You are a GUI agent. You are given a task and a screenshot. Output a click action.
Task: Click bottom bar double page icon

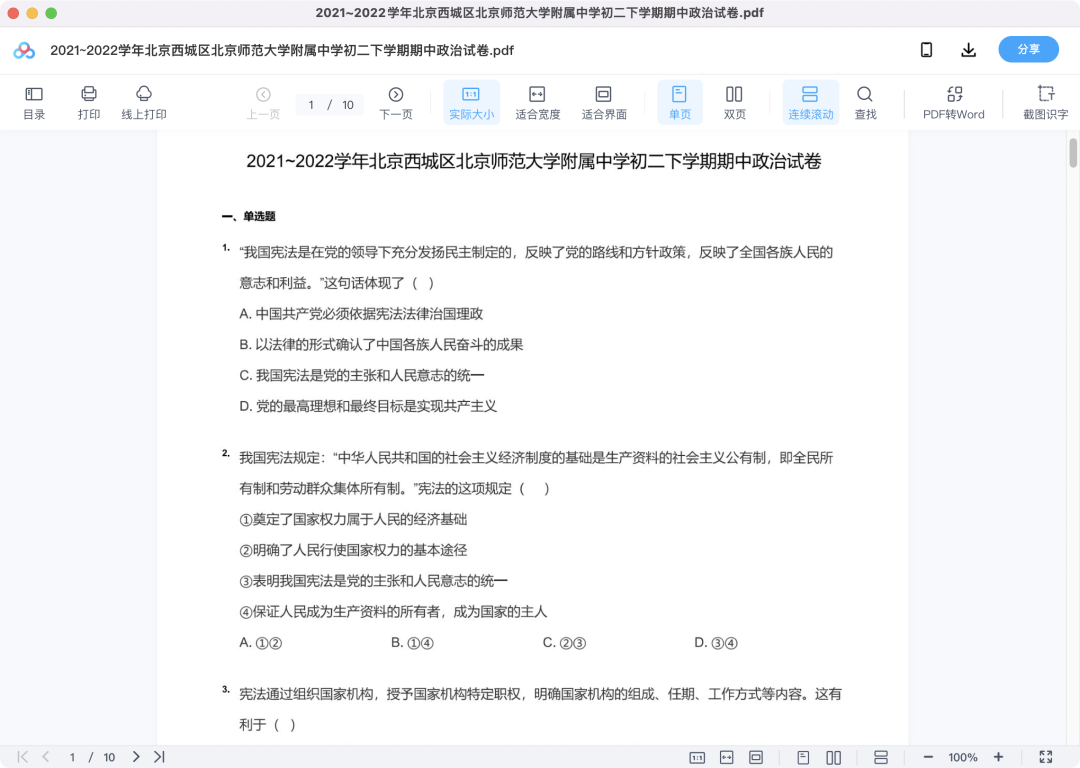click(x=833, y=758)
